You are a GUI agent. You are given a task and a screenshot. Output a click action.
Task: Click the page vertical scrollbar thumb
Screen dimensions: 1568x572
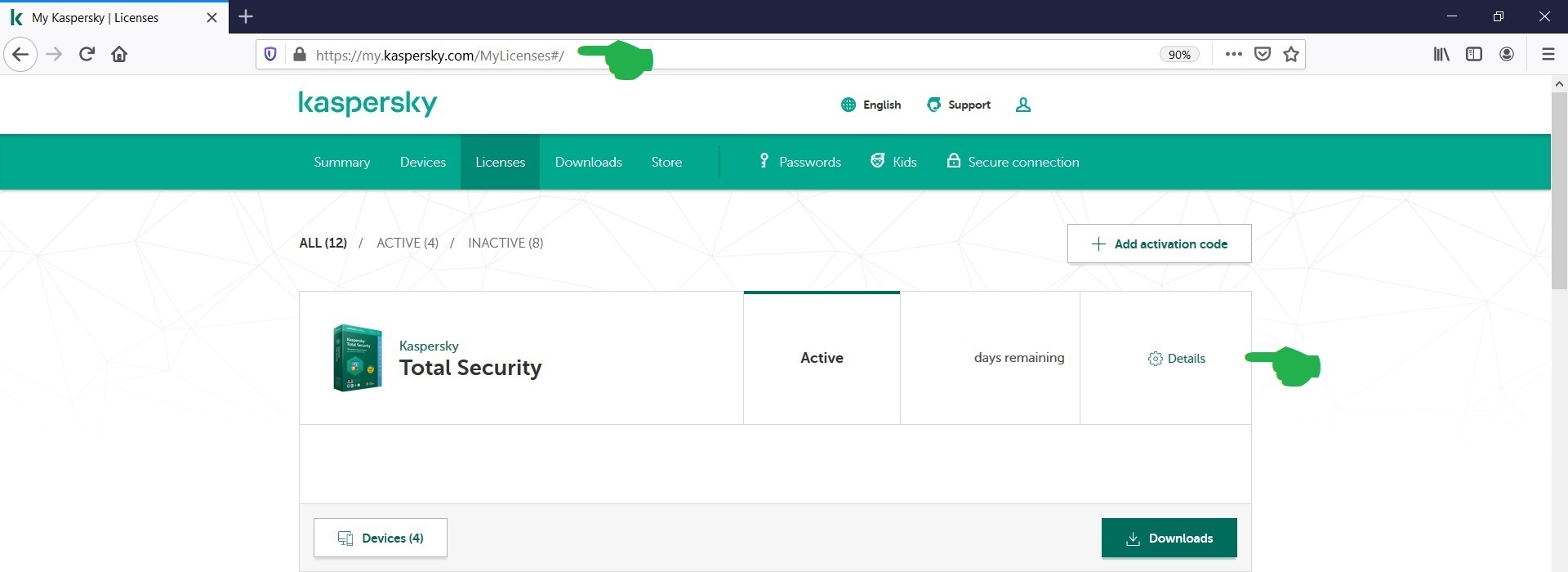point(1559,190)
